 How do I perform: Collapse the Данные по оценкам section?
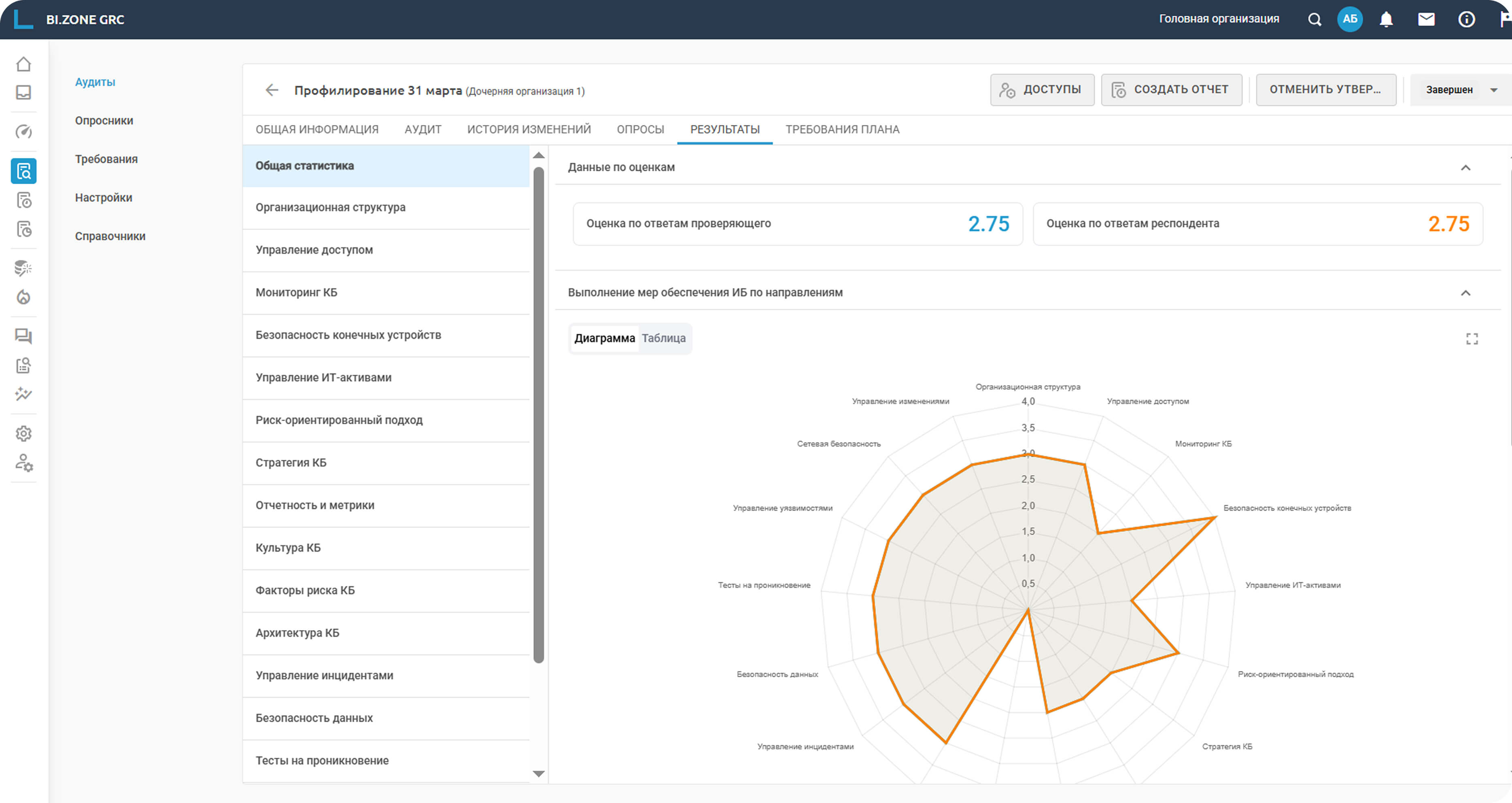[x=1465, y=168]
